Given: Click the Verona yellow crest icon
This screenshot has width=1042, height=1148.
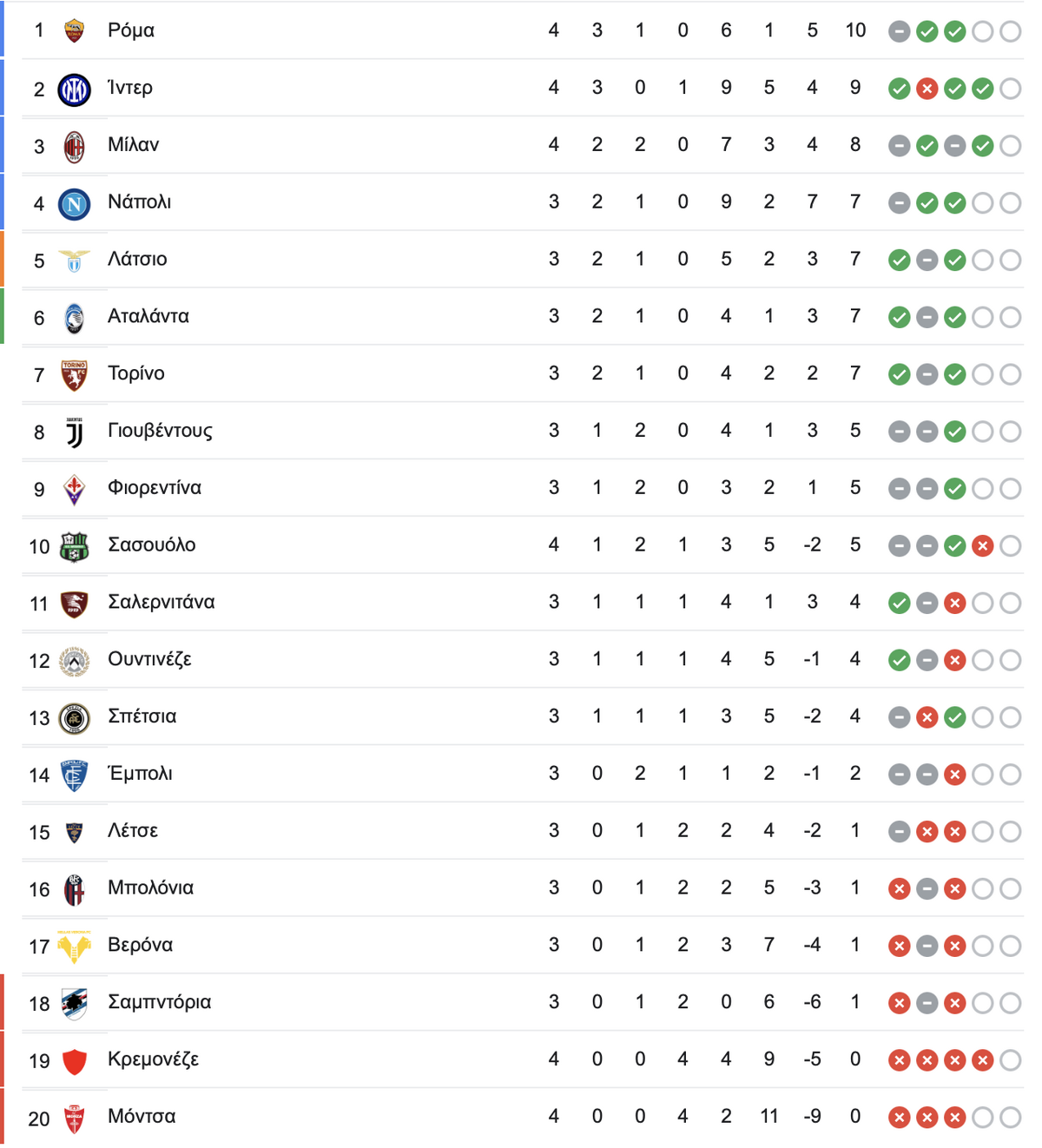Looking at the screenshot, I should point(75,947).
